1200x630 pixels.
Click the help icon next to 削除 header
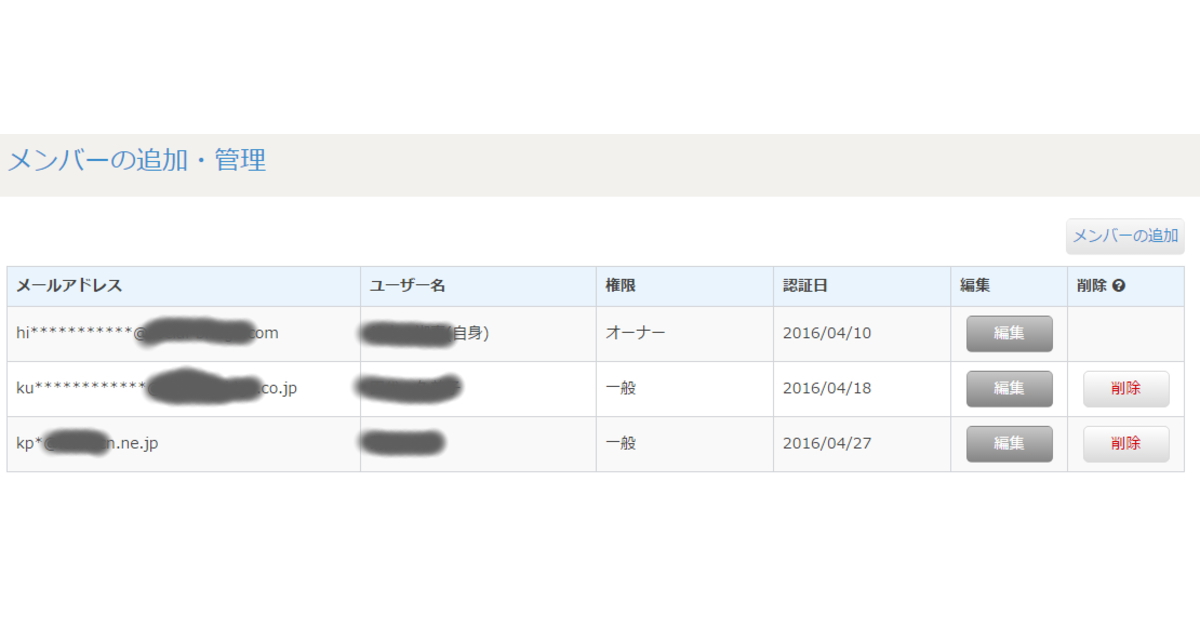pos(1119,286)
